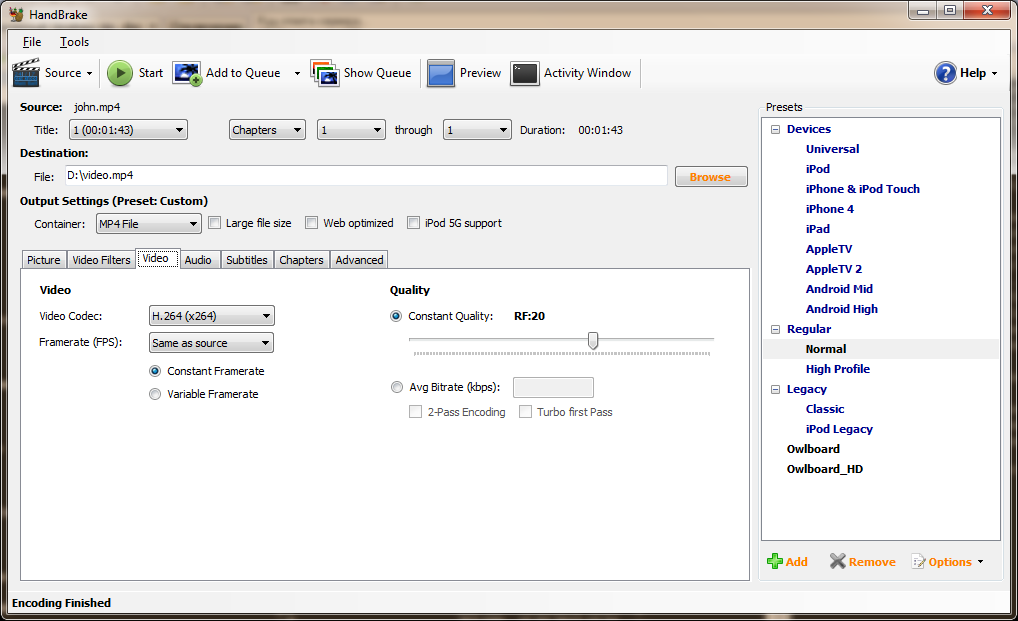
Task: Open the Video Codec dropdown
Action: [211, 316]
